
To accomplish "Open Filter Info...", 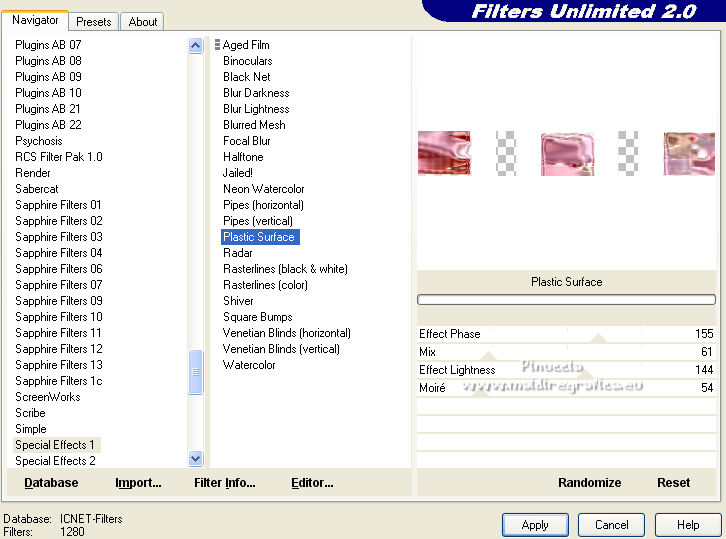I will [x=225, y=483].
